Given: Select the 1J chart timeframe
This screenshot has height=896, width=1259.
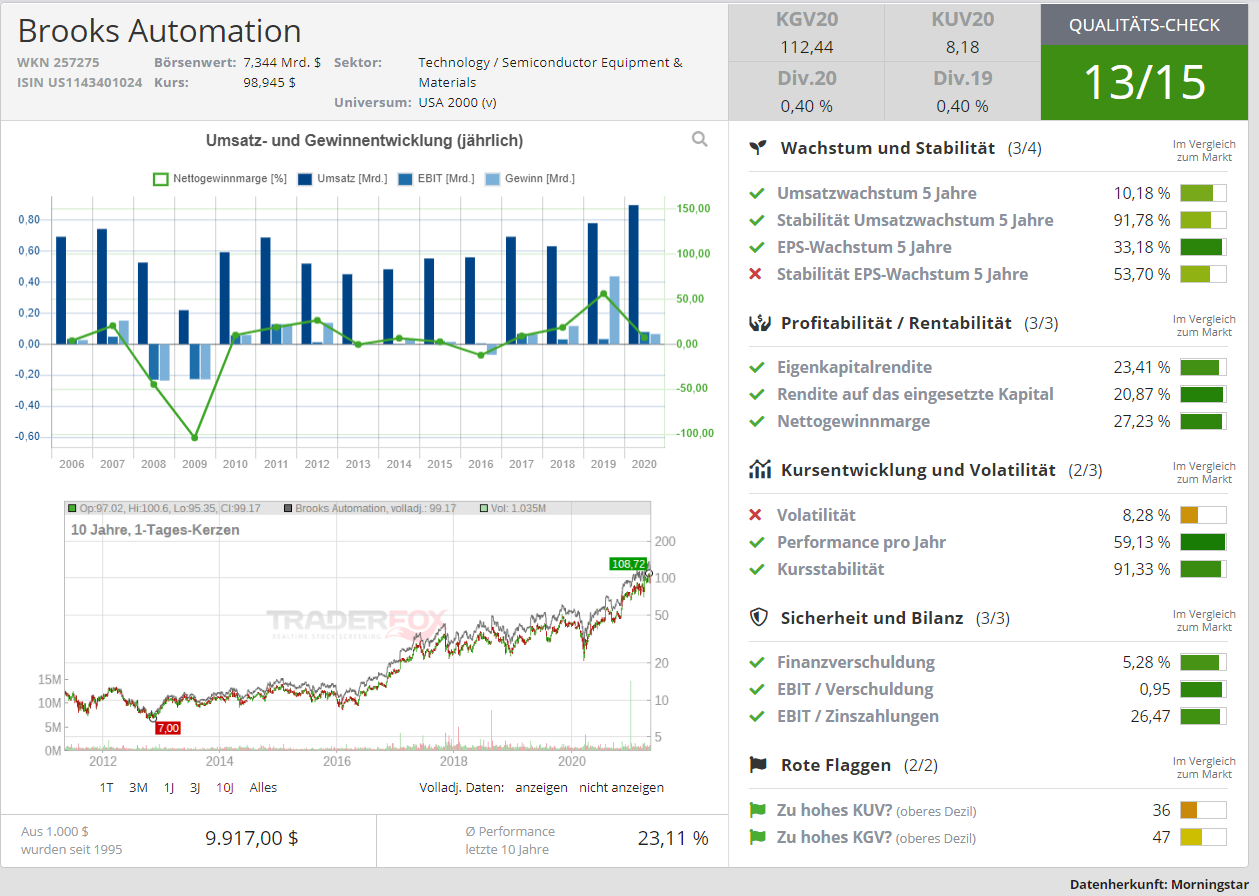Looking at the screenshot, I should [169, 788].
